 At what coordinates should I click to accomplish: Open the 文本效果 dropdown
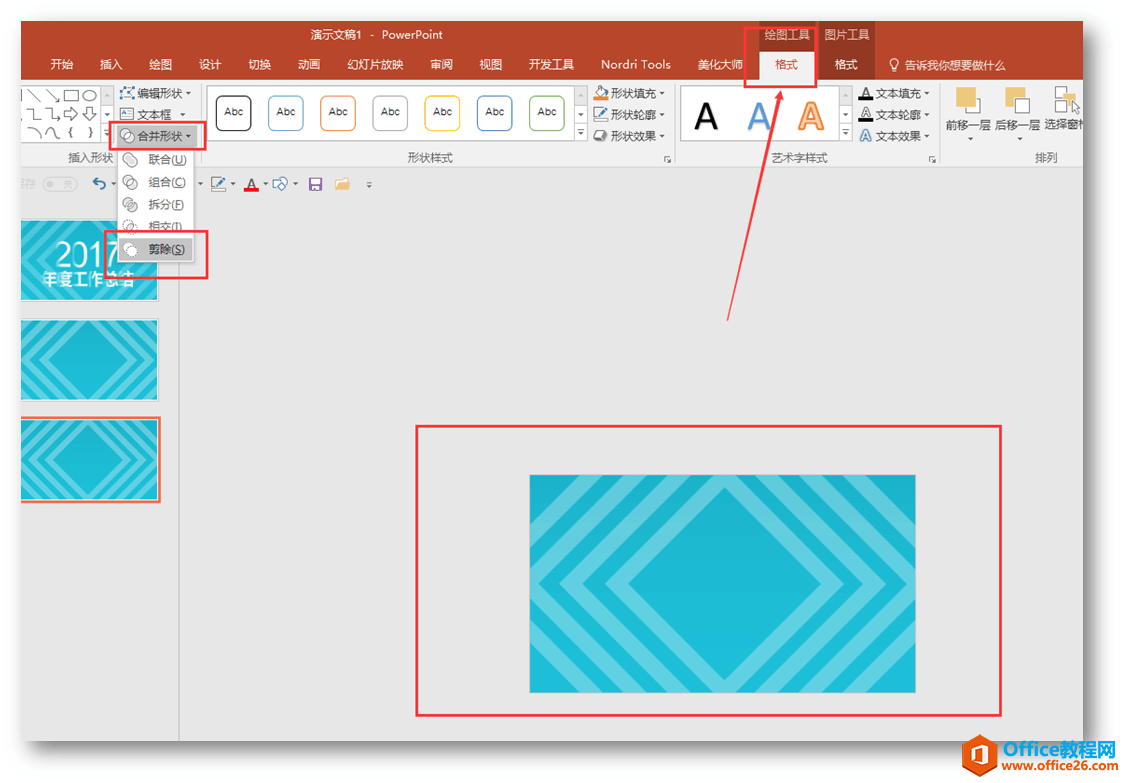tap(894, 136)
